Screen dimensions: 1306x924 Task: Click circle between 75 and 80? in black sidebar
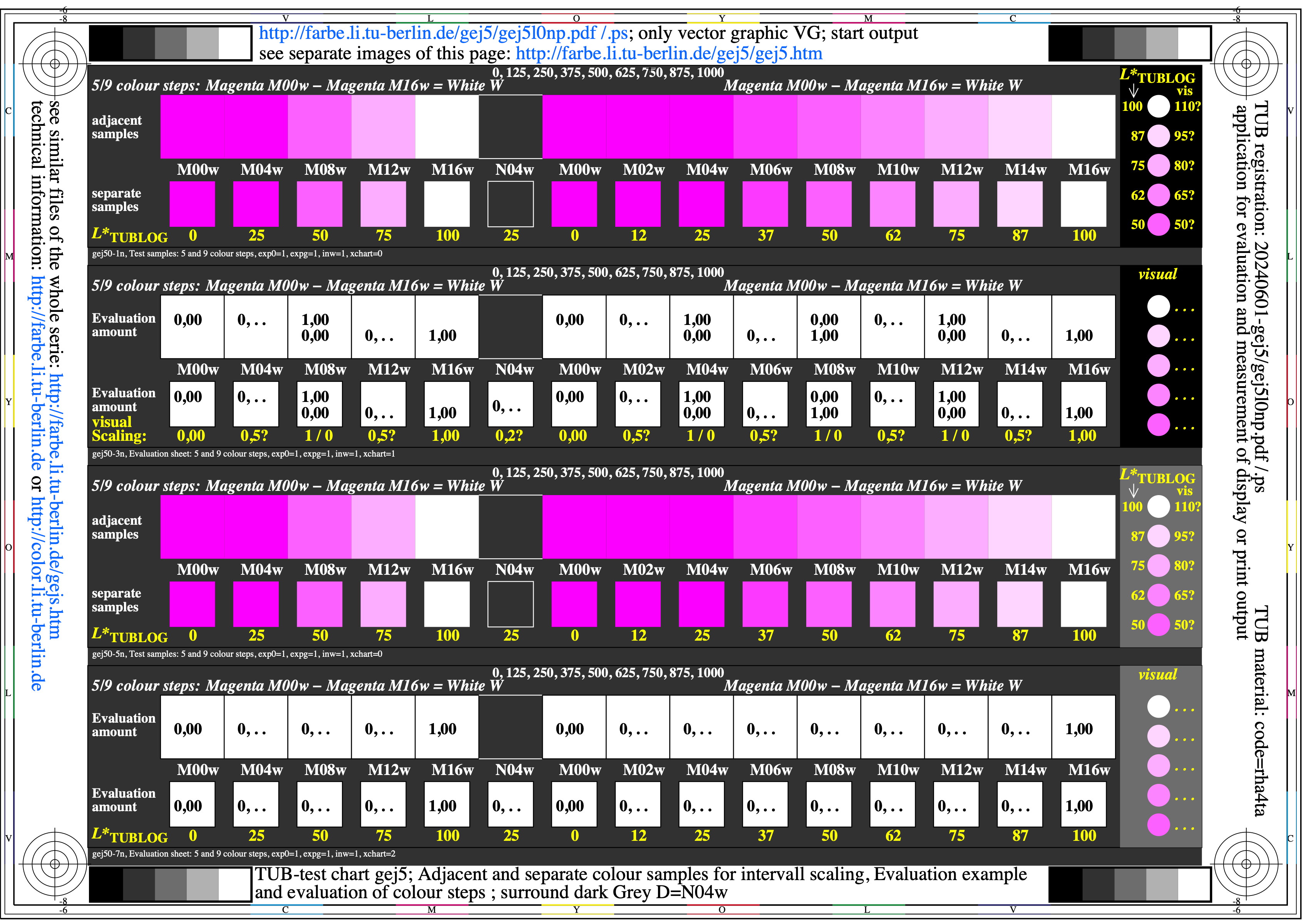tap(1159, 166)
